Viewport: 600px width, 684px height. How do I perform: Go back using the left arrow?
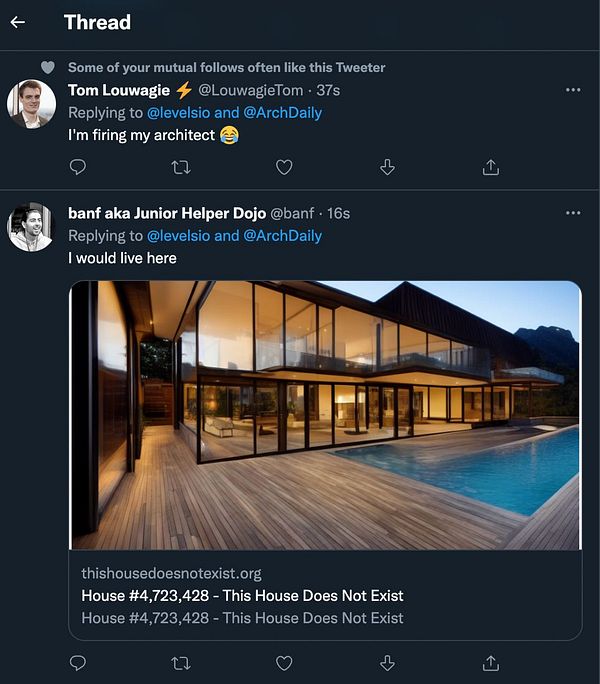[17, 22]
